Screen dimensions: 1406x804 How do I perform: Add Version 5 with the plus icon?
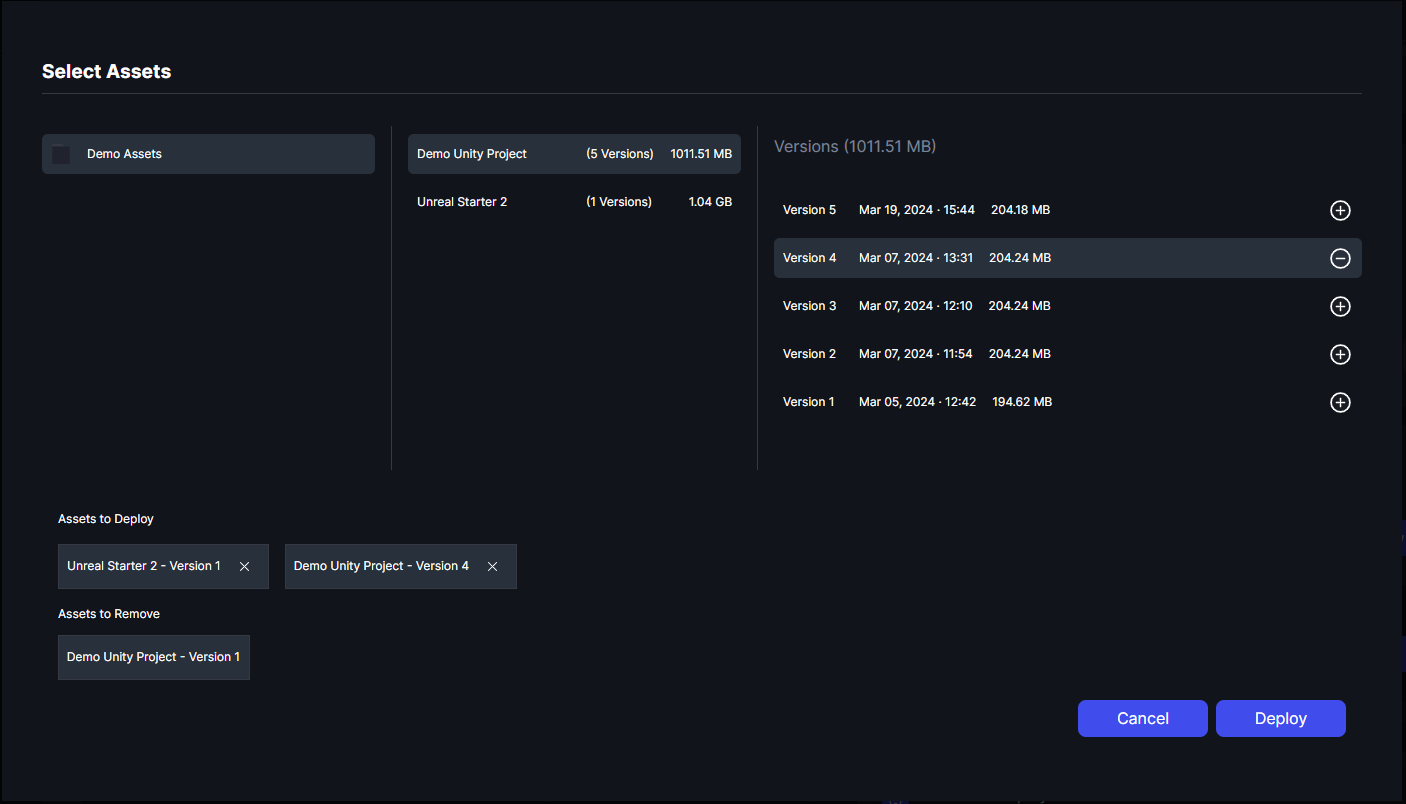(x=1340, y=210)
